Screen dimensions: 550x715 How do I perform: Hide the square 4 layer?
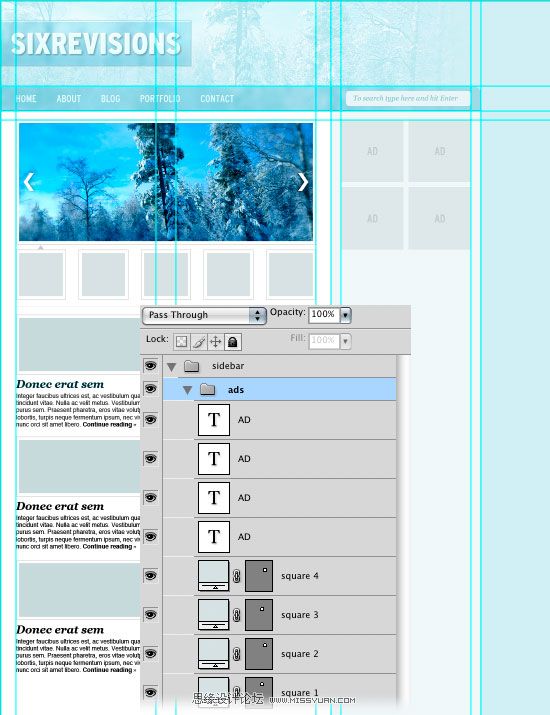point(150,576)
